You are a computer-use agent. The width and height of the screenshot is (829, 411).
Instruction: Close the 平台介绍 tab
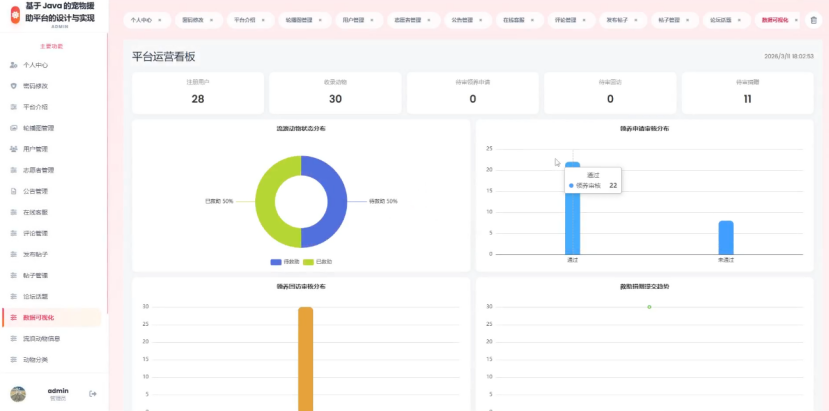(263, 20)
